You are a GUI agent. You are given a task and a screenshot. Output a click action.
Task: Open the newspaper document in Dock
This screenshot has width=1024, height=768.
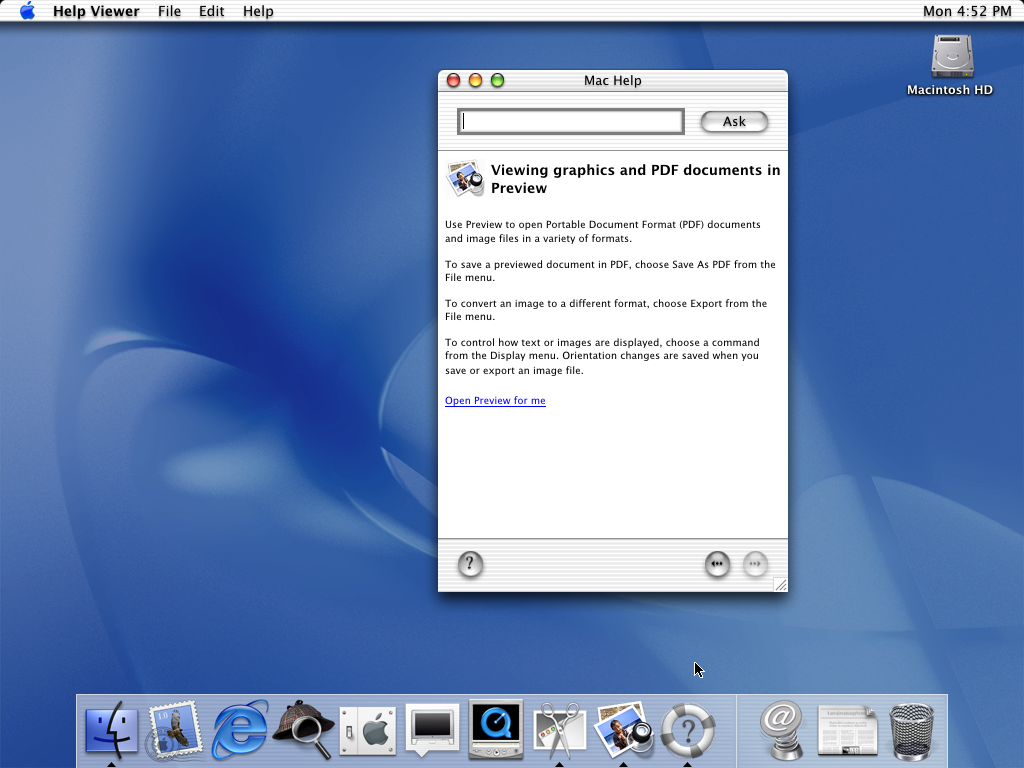point(847,729)
